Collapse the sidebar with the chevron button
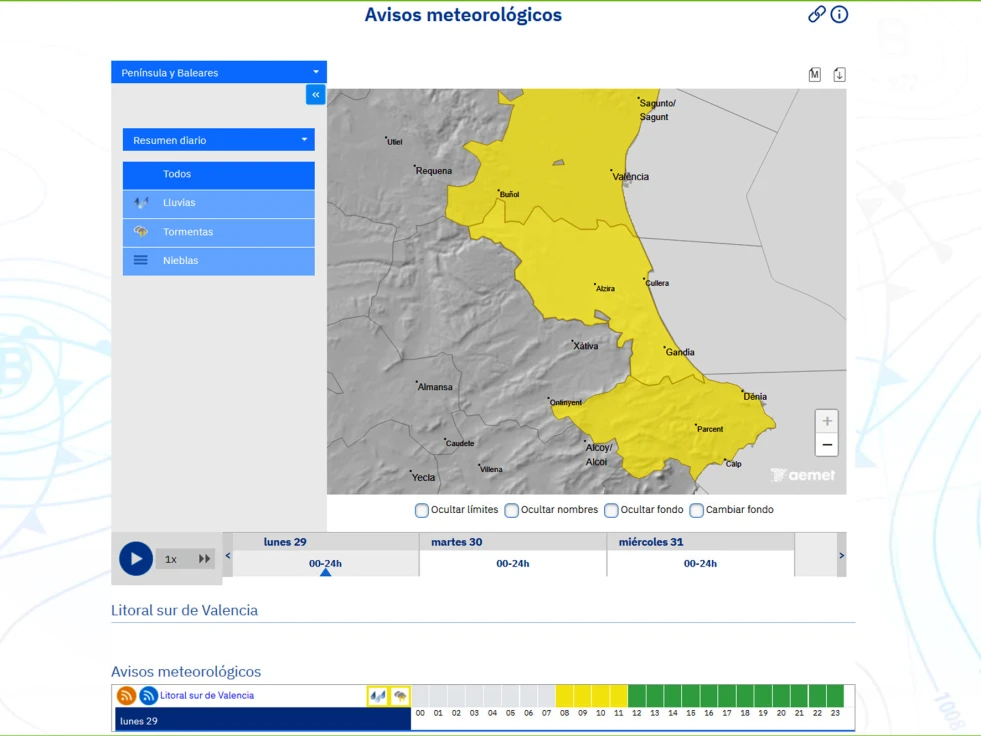Image resolution: width=981 pixels, height=736 pixels. point(315,94)
